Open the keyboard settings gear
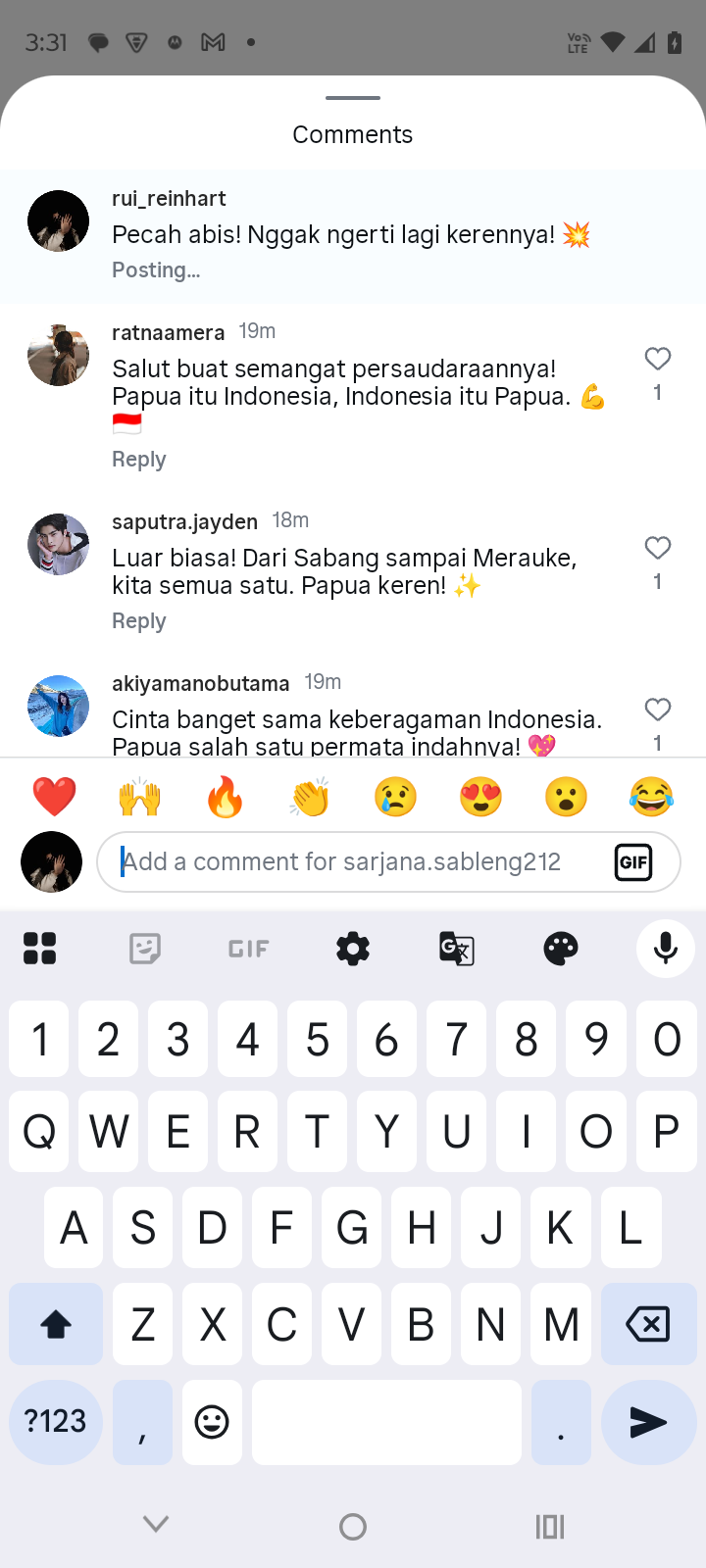The width and height of the screenshot is (706, 1568). tap(353, 949)
